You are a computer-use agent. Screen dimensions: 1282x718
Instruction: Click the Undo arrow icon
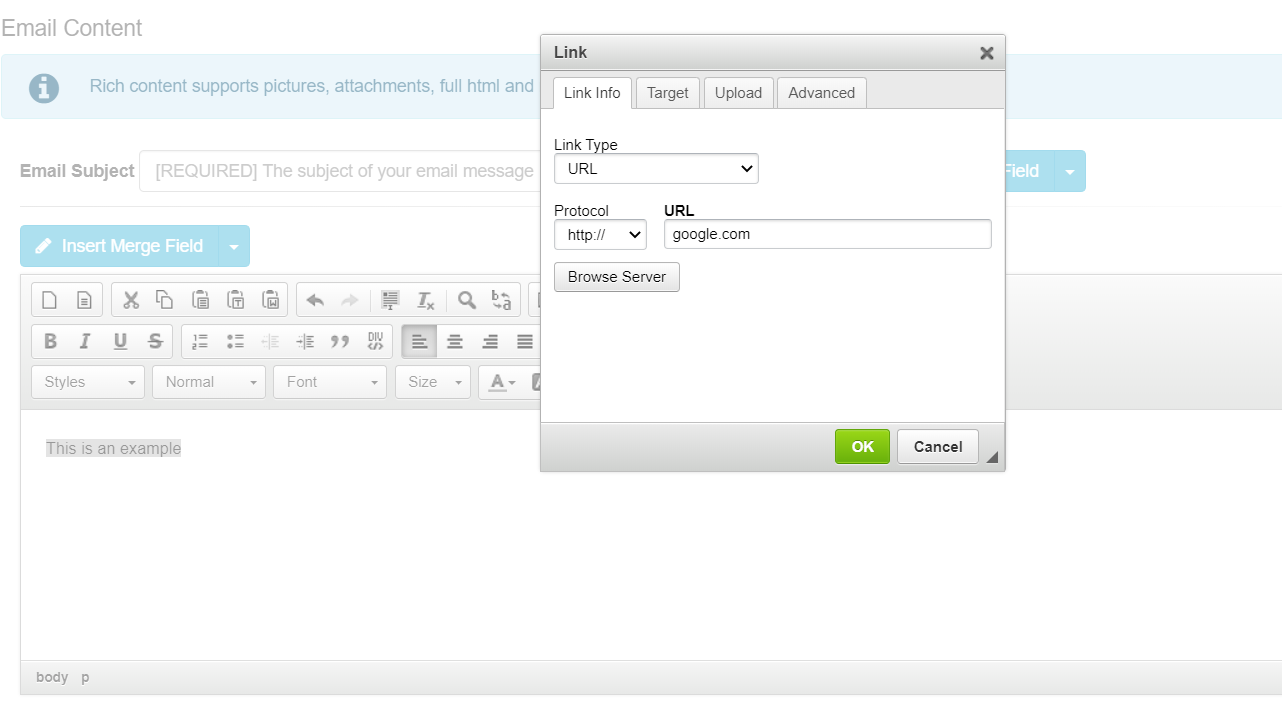click(x=315, y=300)
